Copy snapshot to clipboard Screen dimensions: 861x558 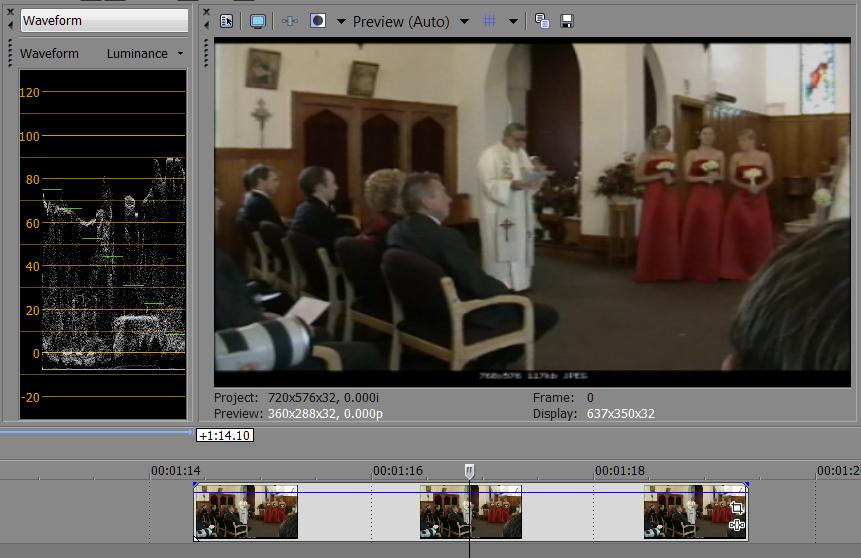click(542, 21)
